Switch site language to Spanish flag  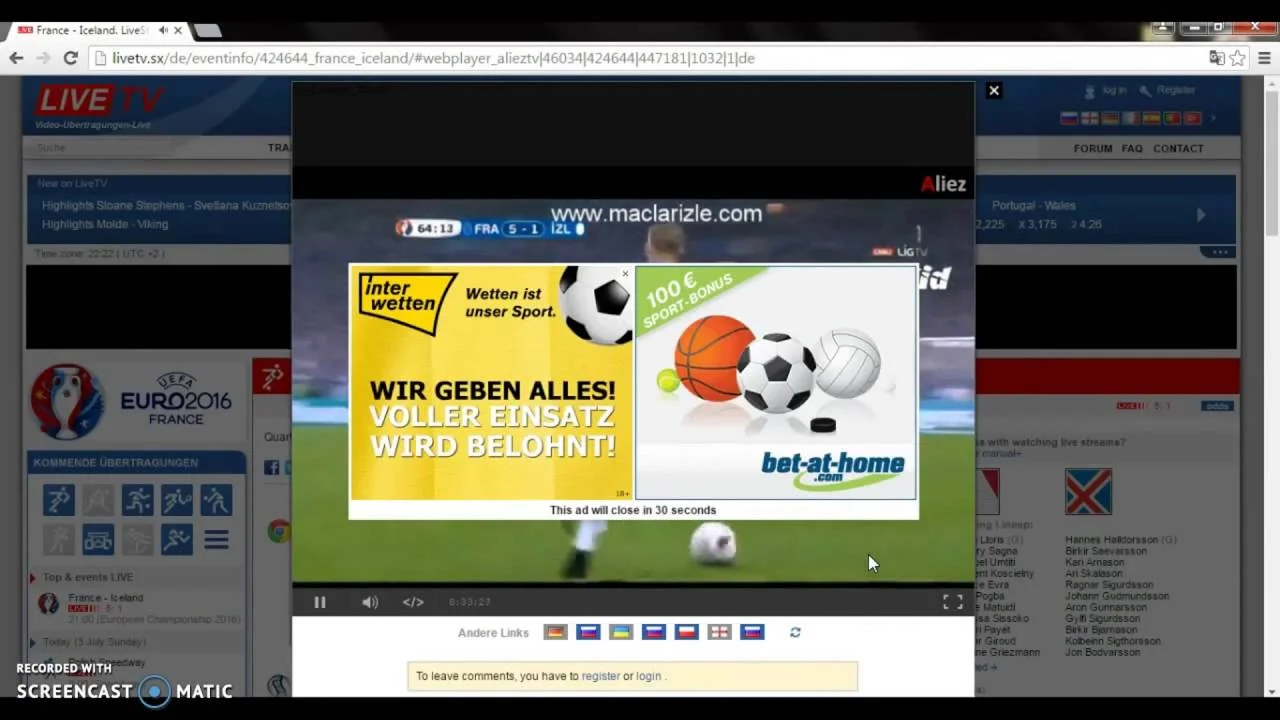pos(1151,118)
